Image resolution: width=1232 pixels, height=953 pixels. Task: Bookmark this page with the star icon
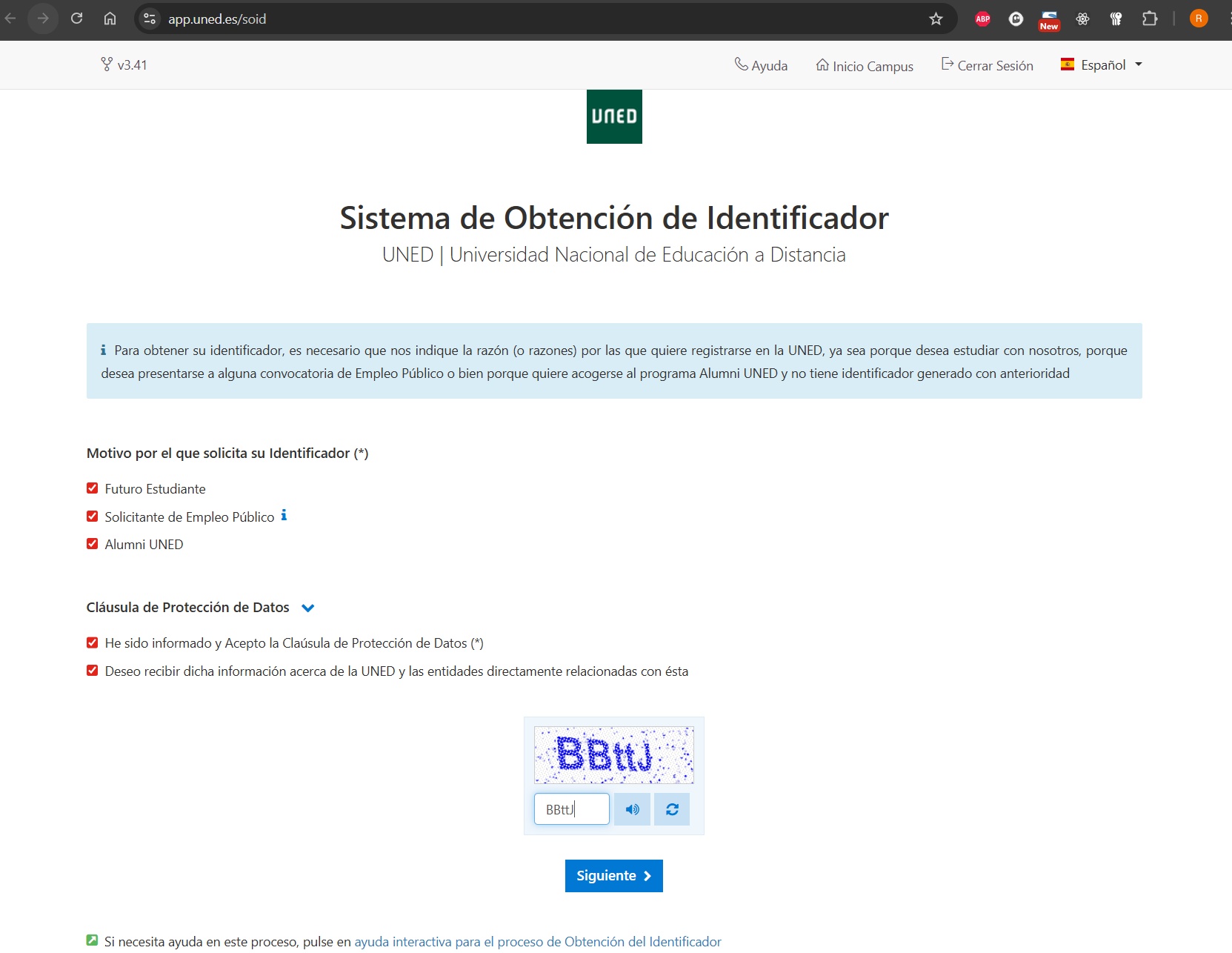click(936, 19)
